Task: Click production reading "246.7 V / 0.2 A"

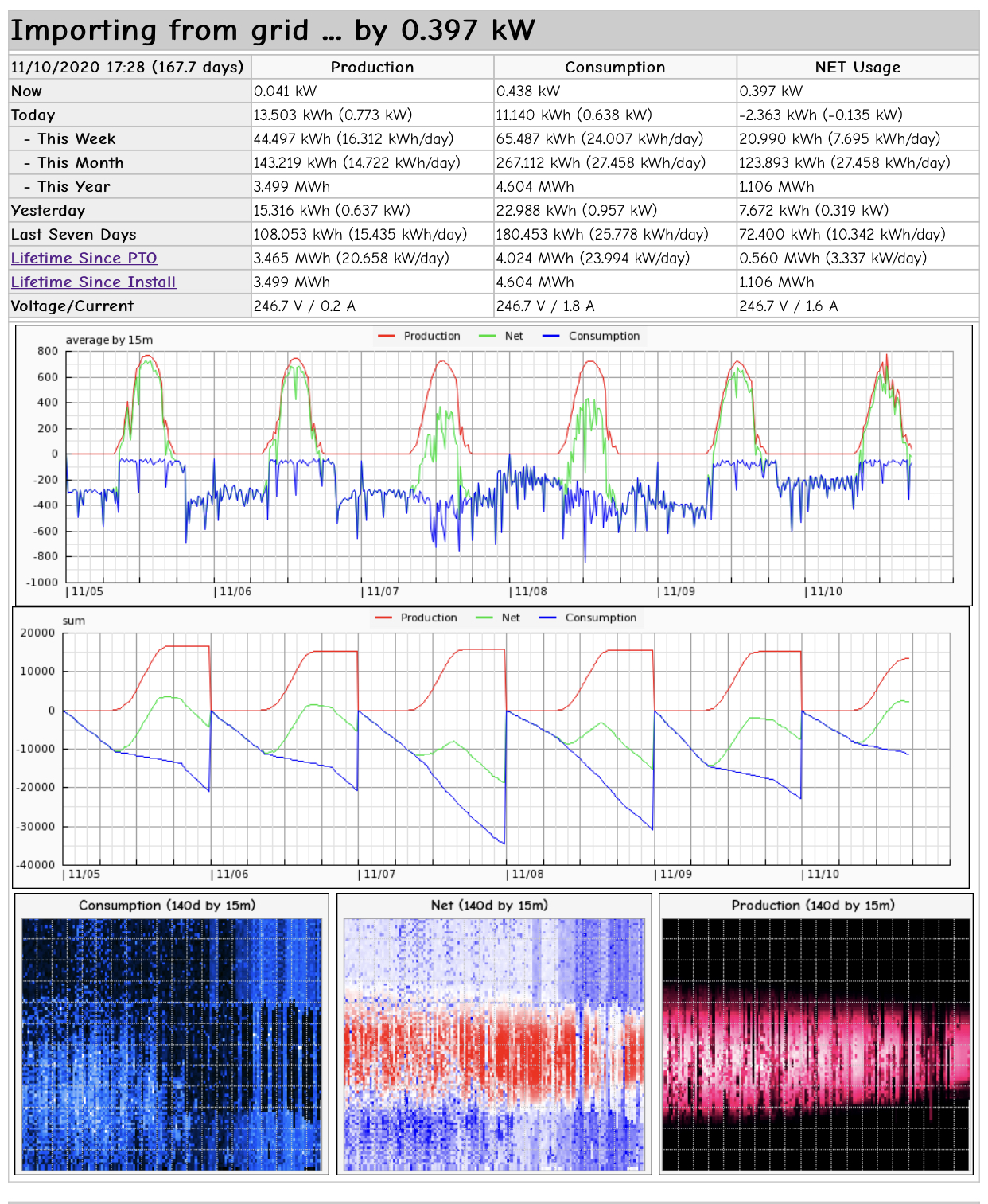Action: point(305,306)
